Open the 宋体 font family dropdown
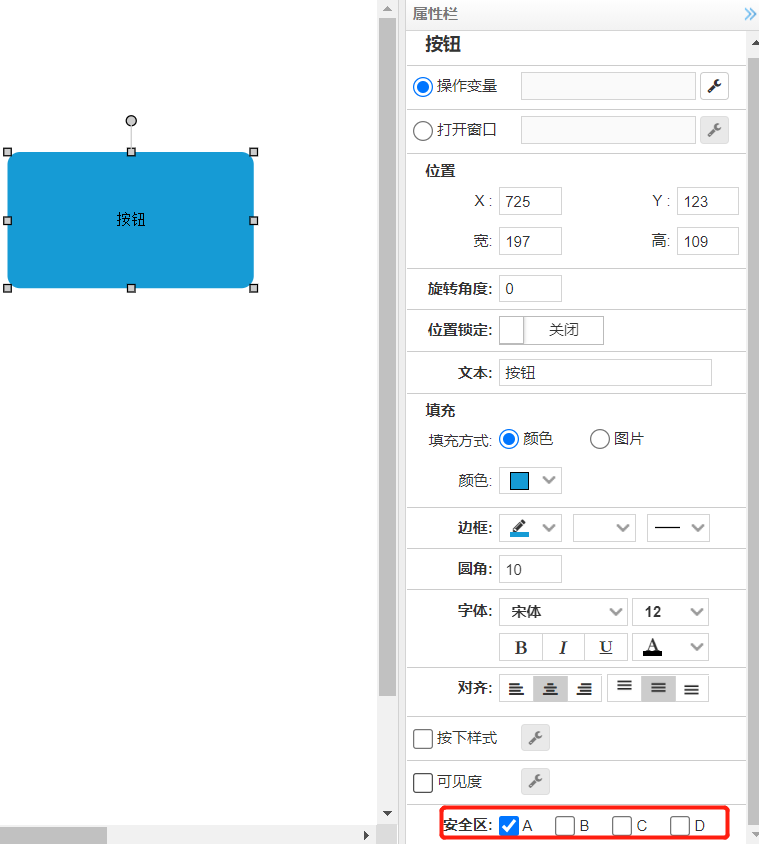 click(x=563, y=611)
